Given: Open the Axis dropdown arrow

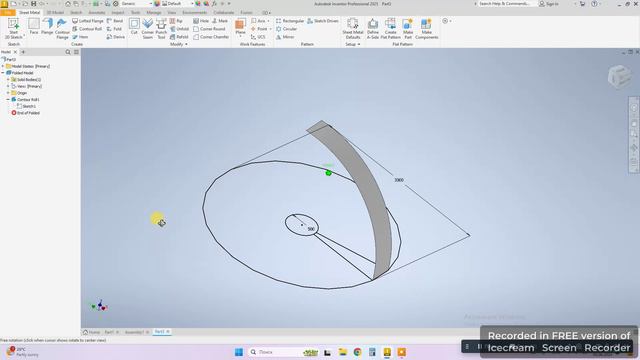Looking at the screenshot, I should (268, 21).
